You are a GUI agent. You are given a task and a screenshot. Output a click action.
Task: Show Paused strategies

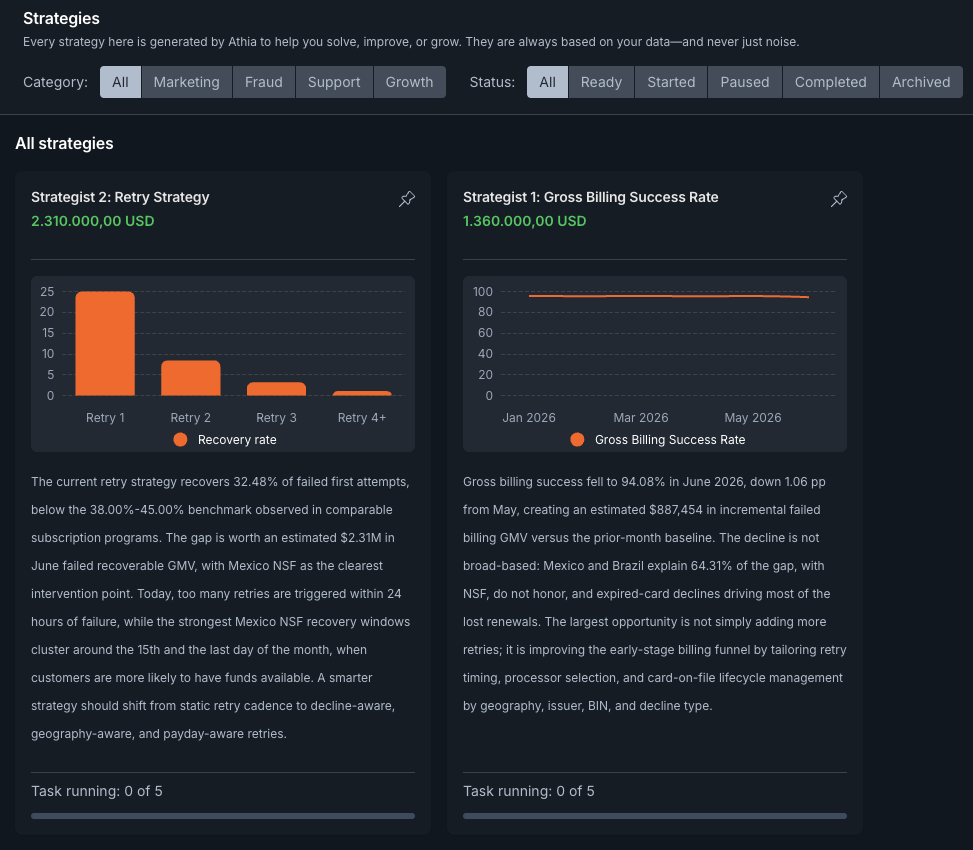click(745, 82)
